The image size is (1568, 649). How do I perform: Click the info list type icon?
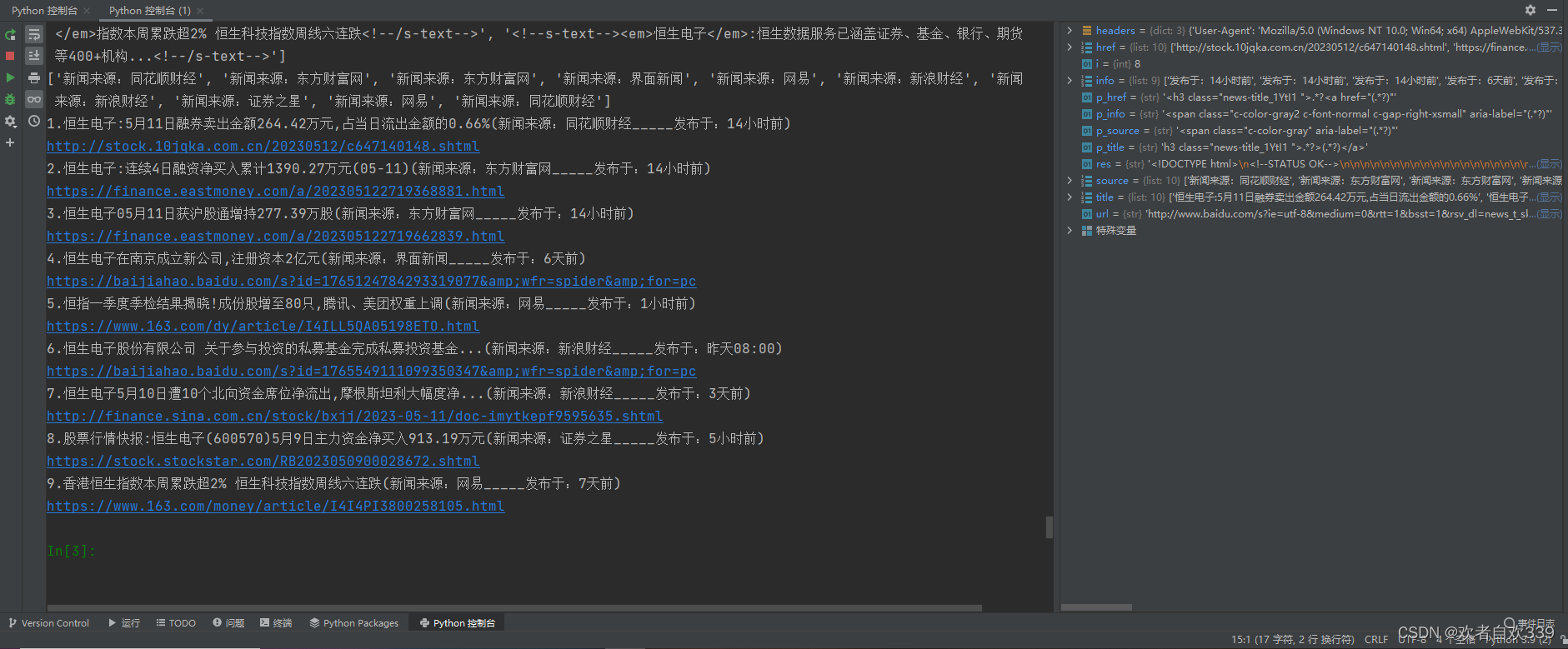(1087, 81)
